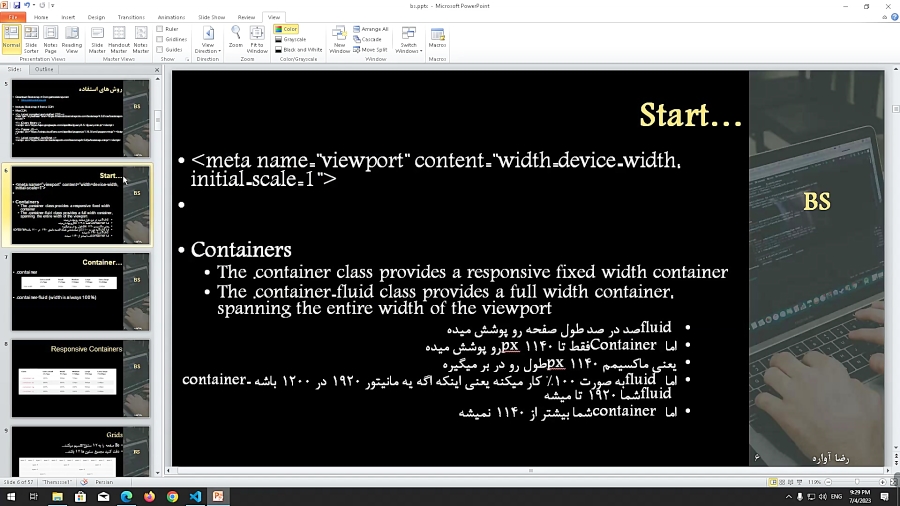Click Arrange All windows
This screenshot has height=506, width=900.
click(x=373, y=30)
